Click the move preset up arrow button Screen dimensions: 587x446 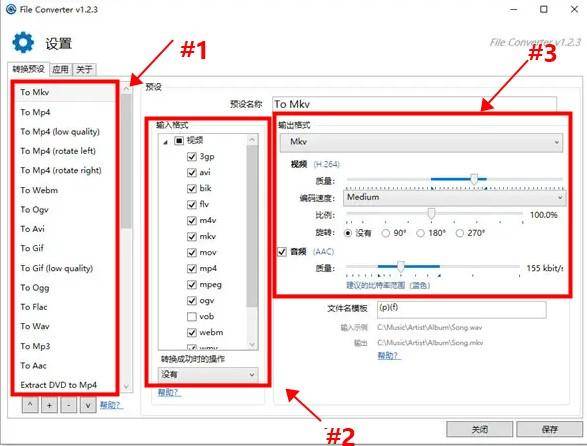(30, 405)
